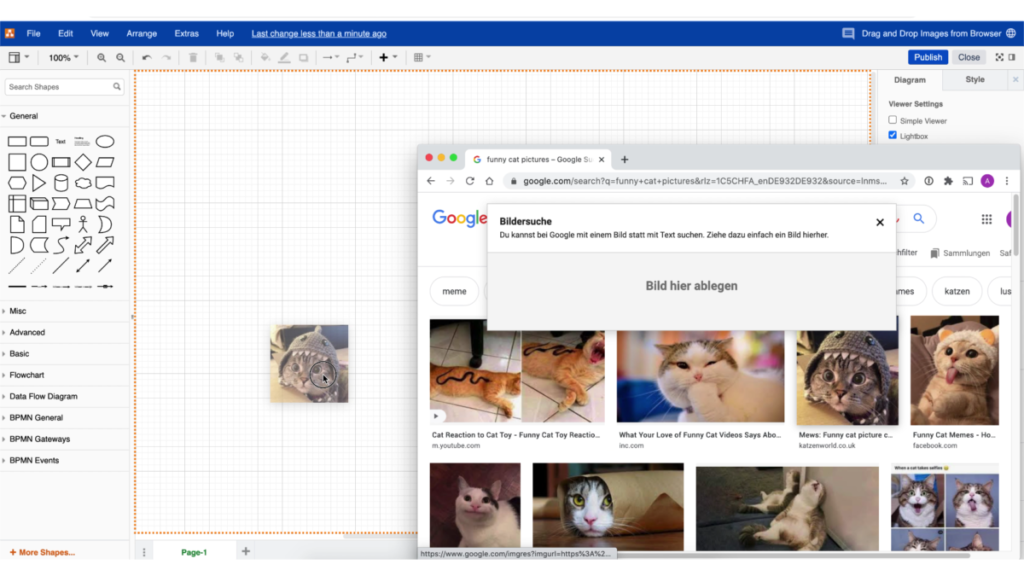The height and width of the screenshot is (576, 1024).
Task: Click the Chrome extensions puzzle icon
Action: (948, 181)
